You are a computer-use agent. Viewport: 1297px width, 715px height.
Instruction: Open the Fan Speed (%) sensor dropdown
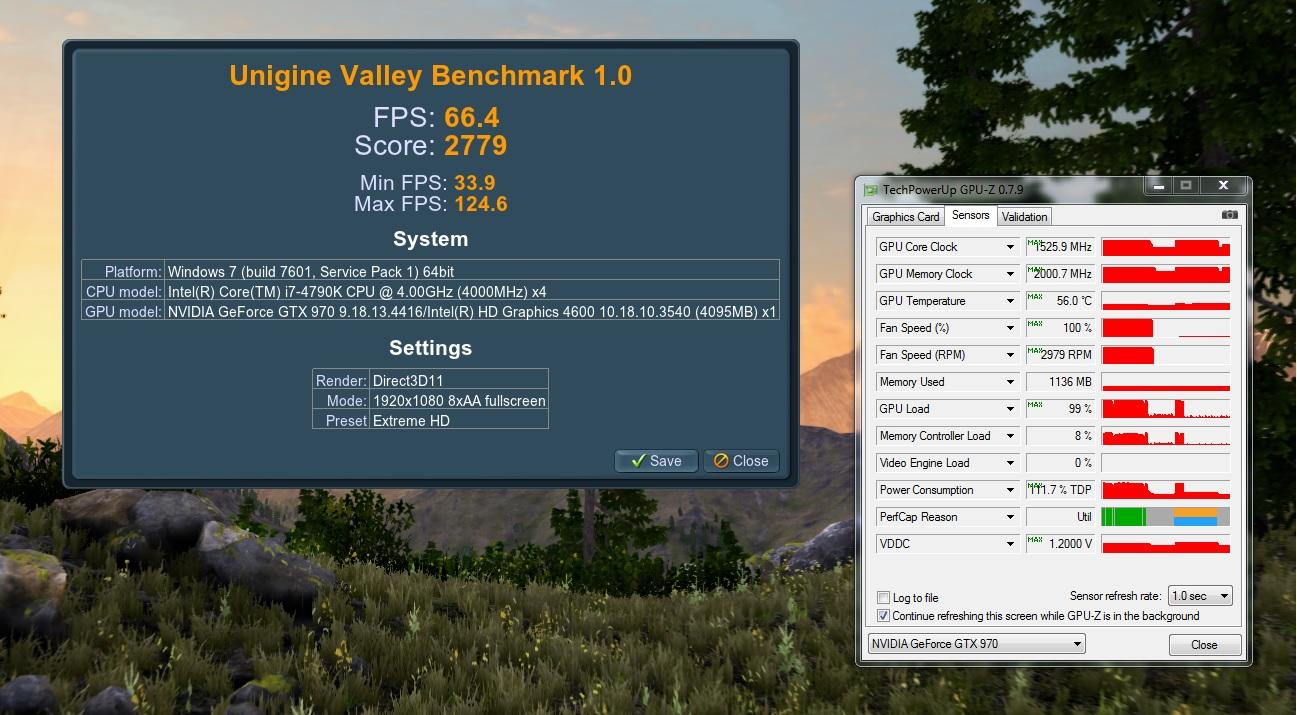pos(1010,328)
